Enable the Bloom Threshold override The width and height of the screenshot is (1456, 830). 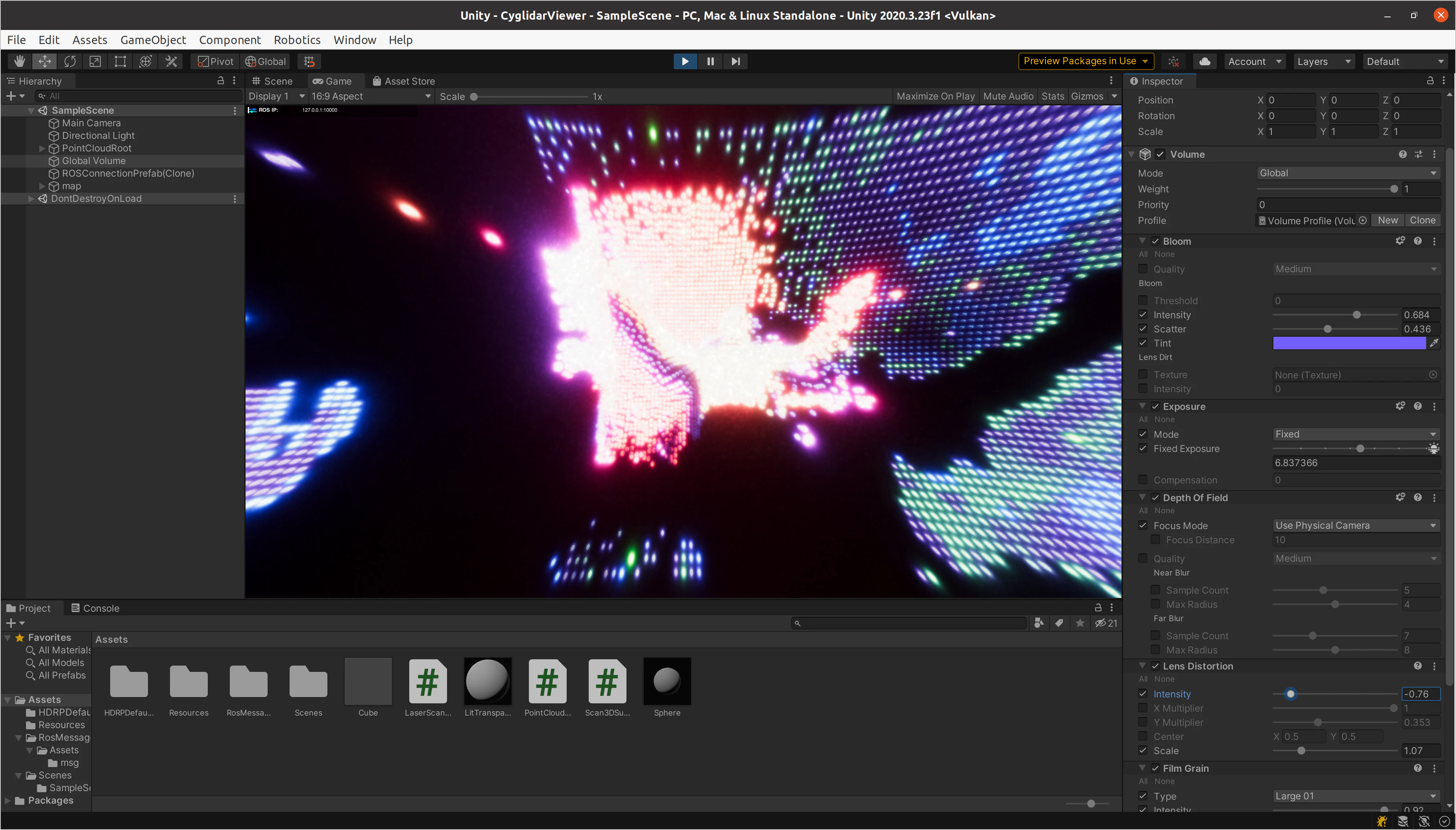click(x=1143, y=301)
